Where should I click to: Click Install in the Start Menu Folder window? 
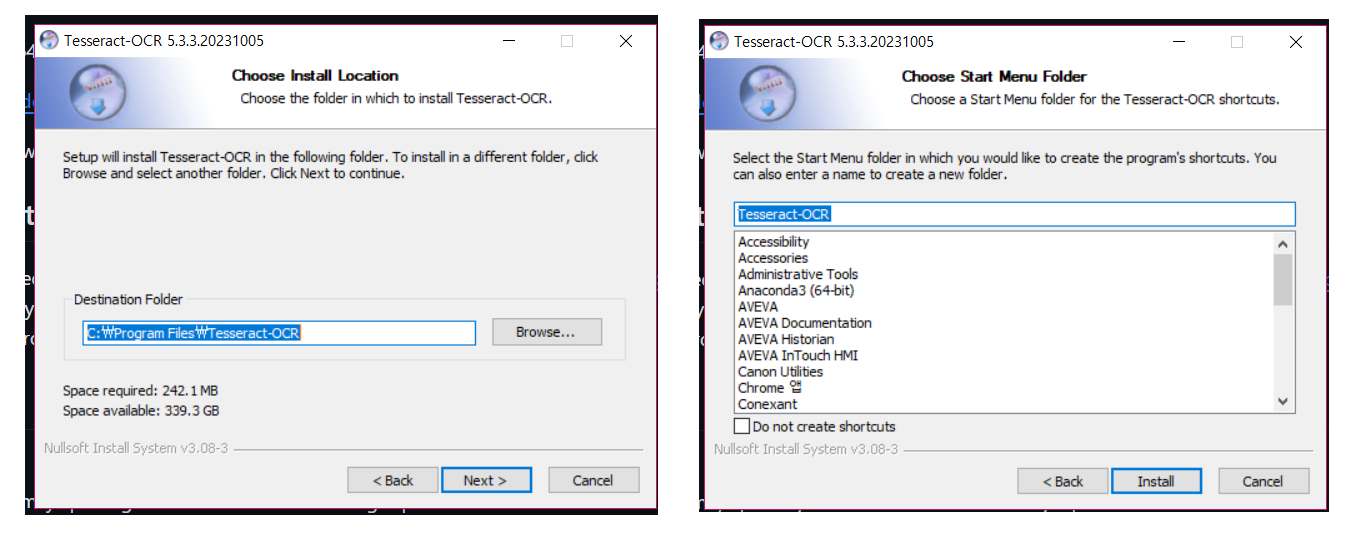click(x=1156, y=481)
